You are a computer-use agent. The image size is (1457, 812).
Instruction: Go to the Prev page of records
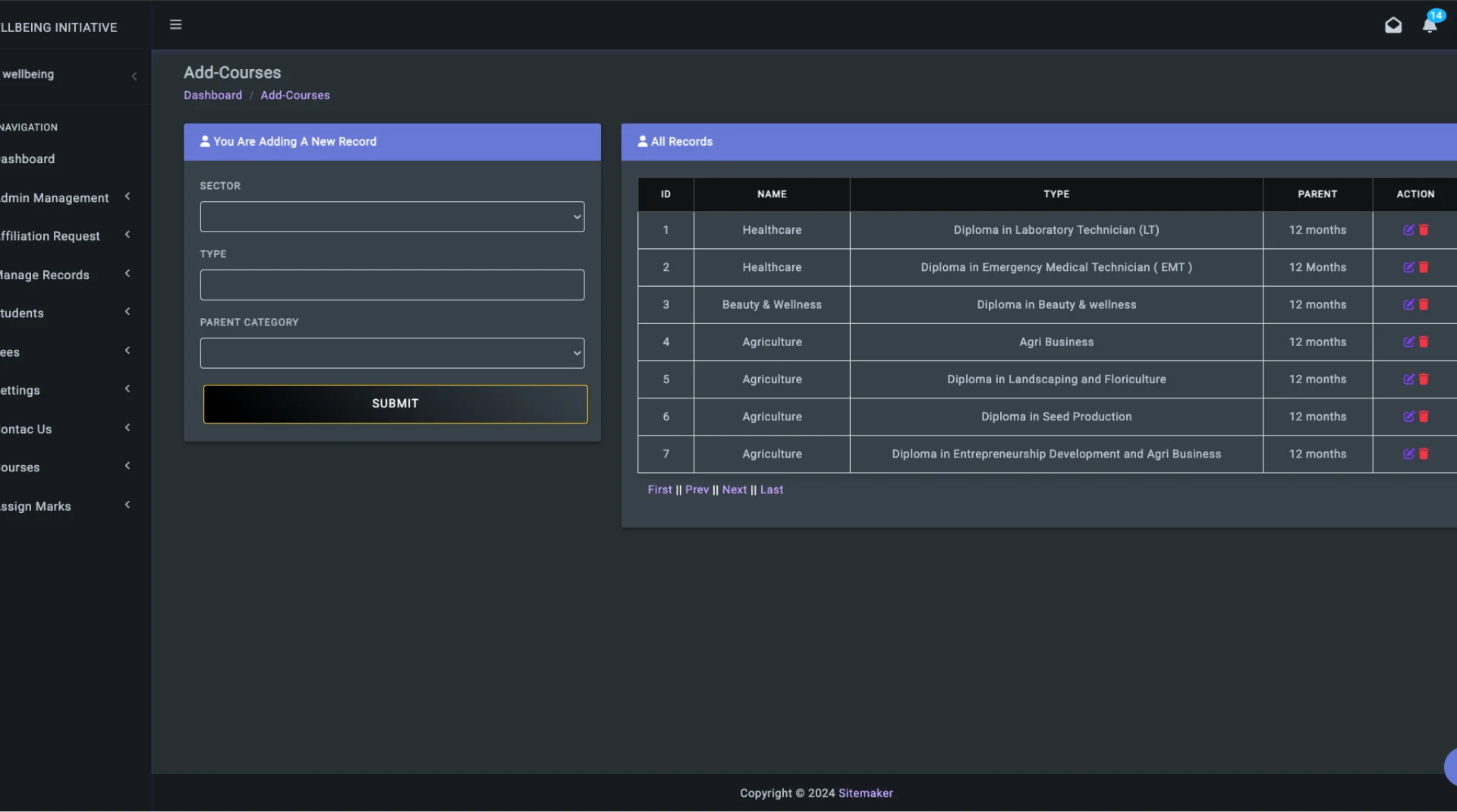click(x=697, y=490)
